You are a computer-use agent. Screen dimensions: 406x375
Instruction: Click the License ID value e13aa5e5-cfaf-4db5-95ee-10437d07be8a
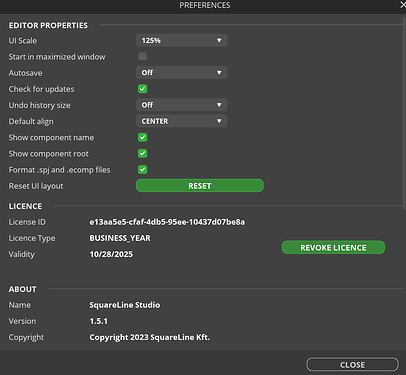(x=167, y=222)
